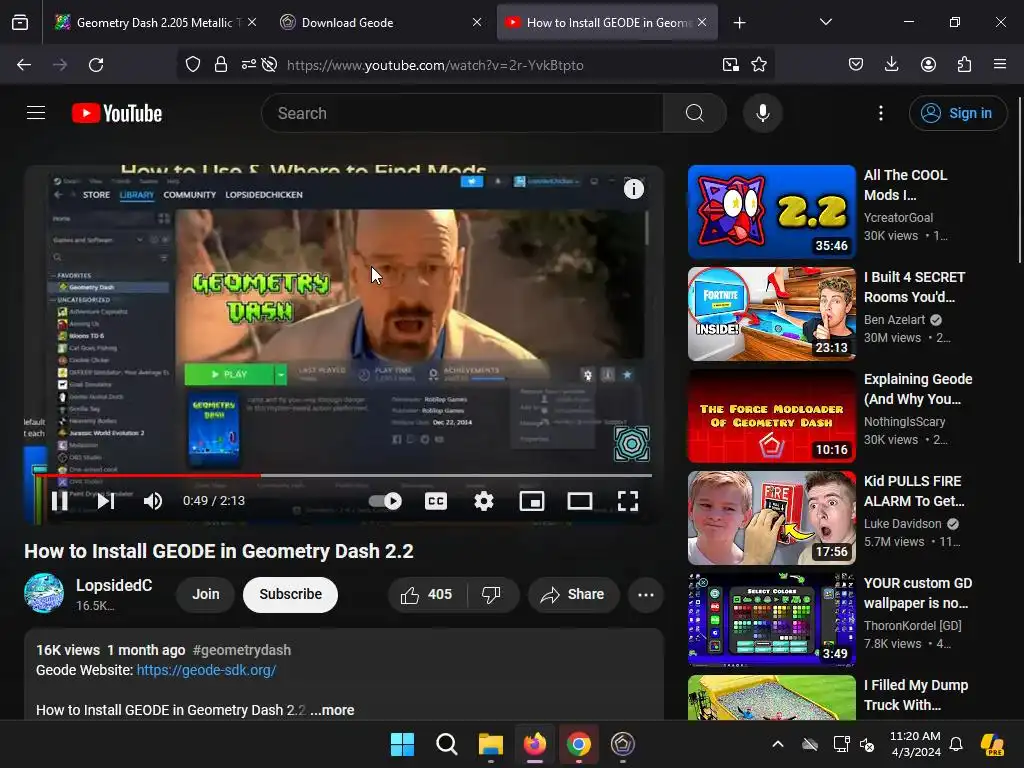List all tabs dropdown arrow

pyautogui.click(x=825, y=22)
